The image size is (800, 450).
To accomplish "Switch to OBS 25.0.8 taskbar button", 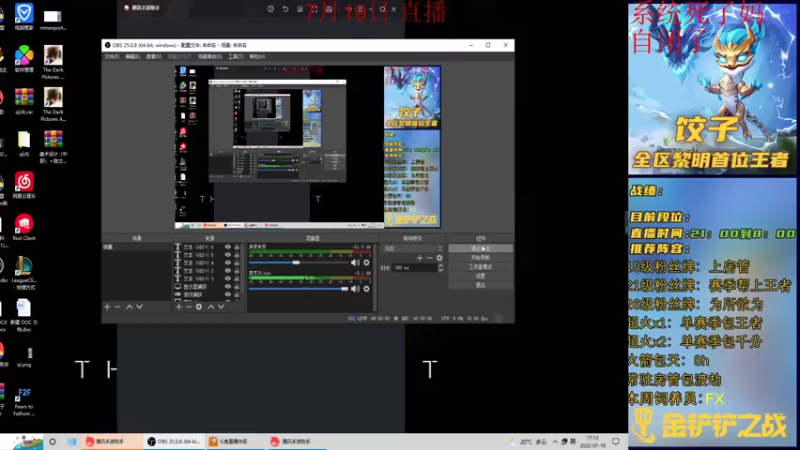I will click(x=173, y=442).
